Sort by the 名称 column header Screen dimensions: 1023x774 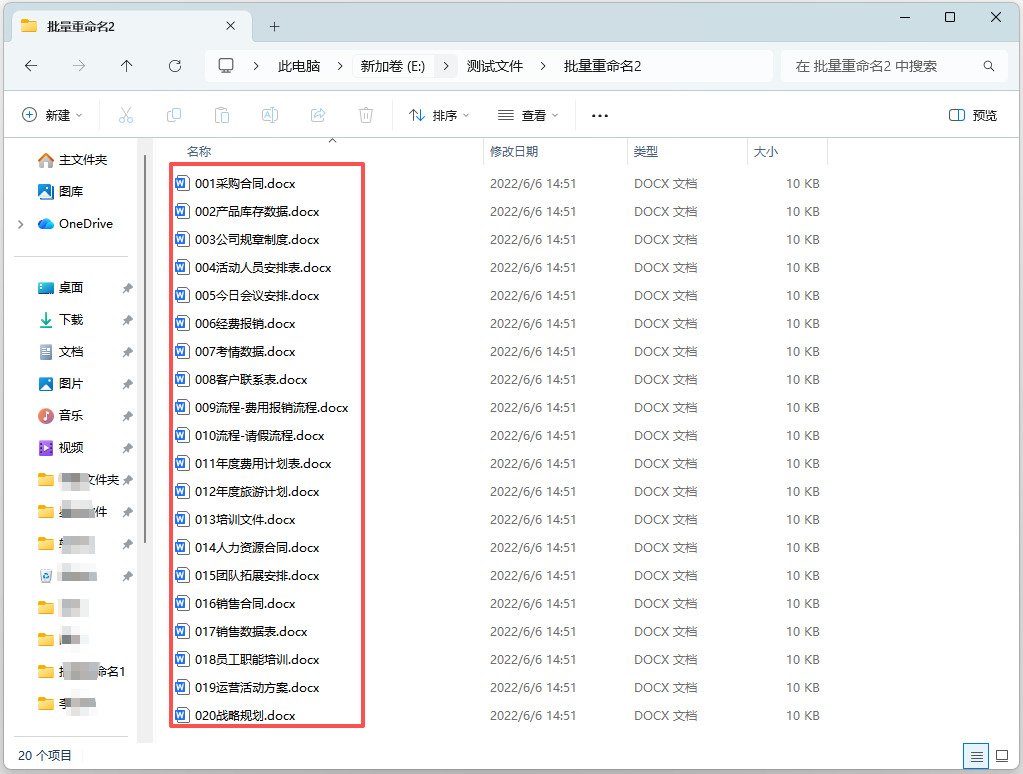point(199,151)
